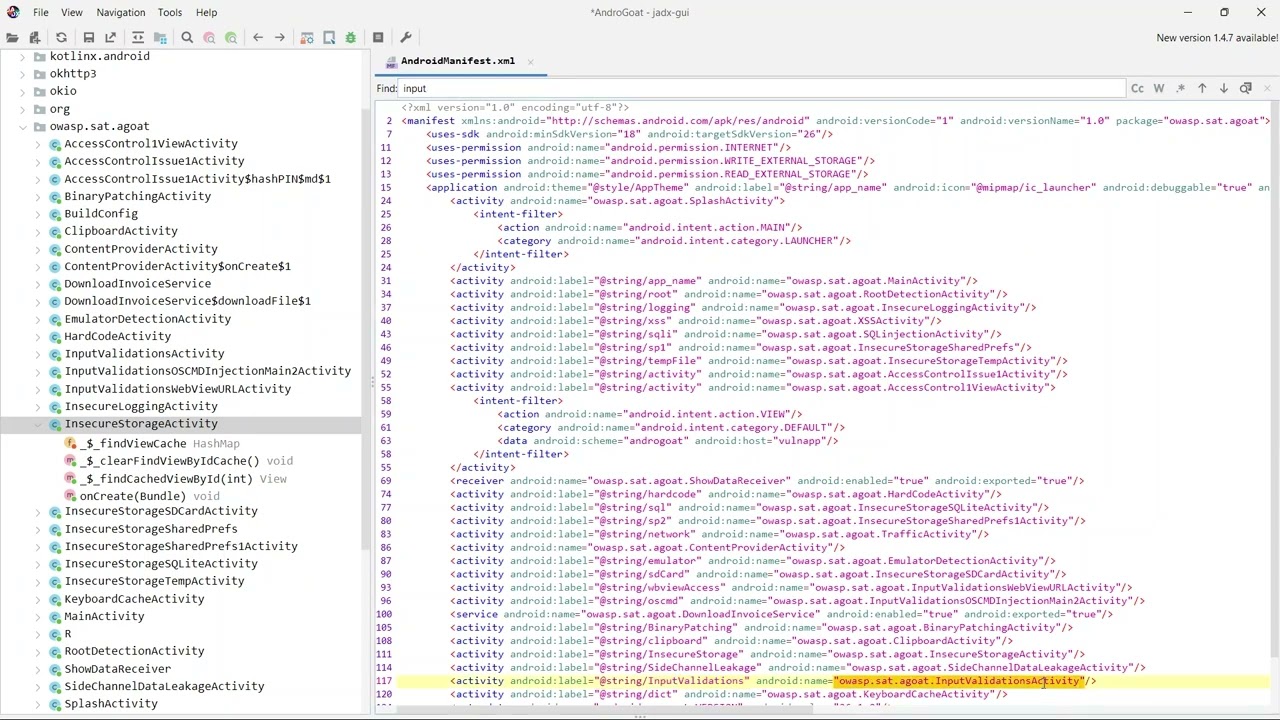Image resolution: width=1280 pixels, height=720 pixels.
Task: Expand the org package
Action: [x=24, y=108]
